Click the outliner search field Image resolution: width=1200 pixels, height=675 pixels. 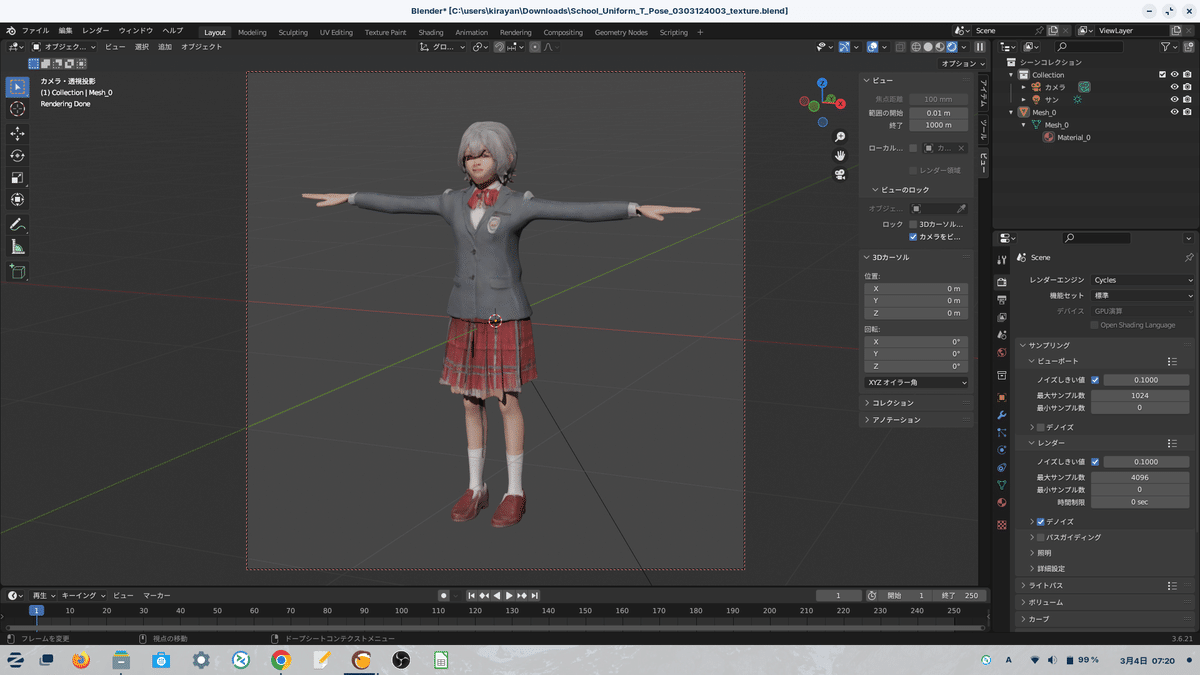pyautogui.click(x=1089, y=47)
